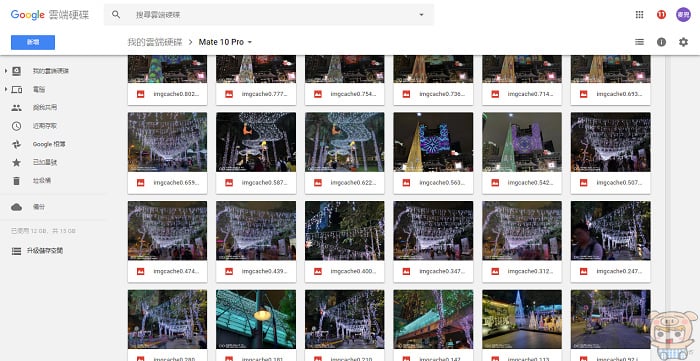Show the details info panel
Viewport: 700px width, 361px height.
(661, 42)
